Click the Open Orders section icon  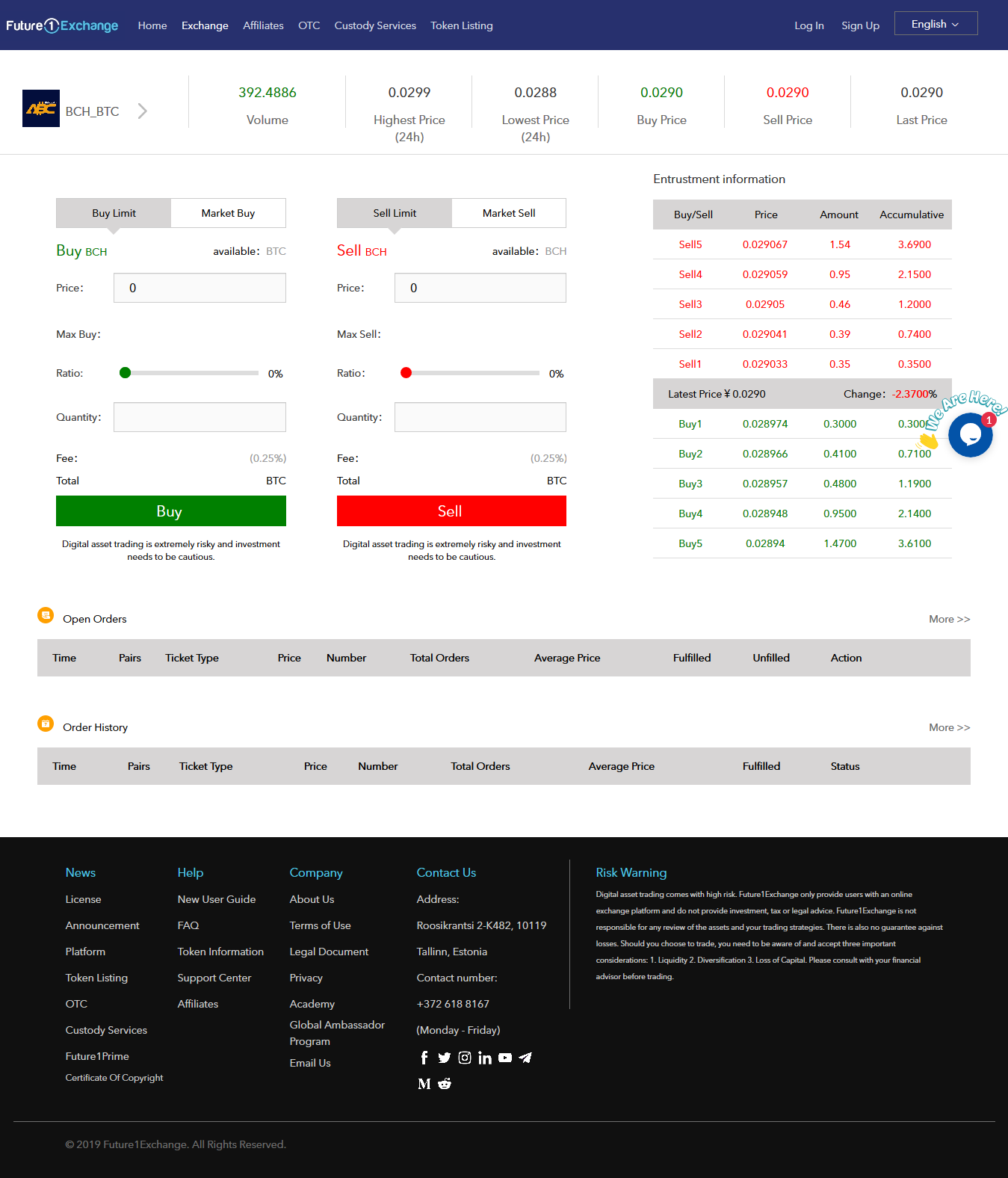pyautogui.click(x=46, y=615)
